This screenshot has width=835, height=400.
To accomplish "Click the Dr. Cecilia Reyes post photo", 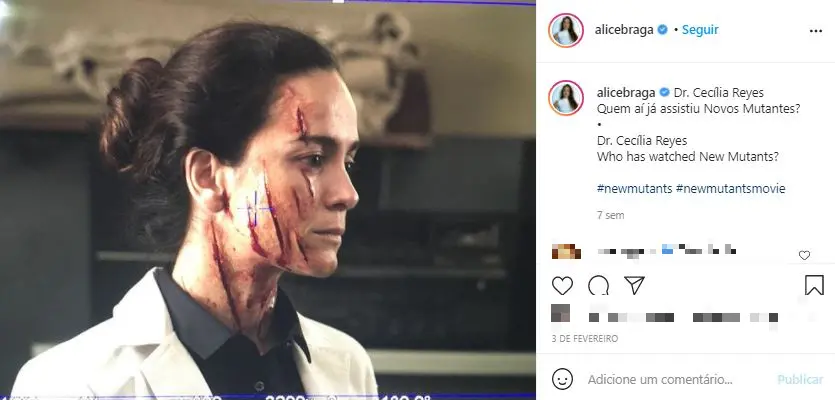I will (x=268, y=200).
